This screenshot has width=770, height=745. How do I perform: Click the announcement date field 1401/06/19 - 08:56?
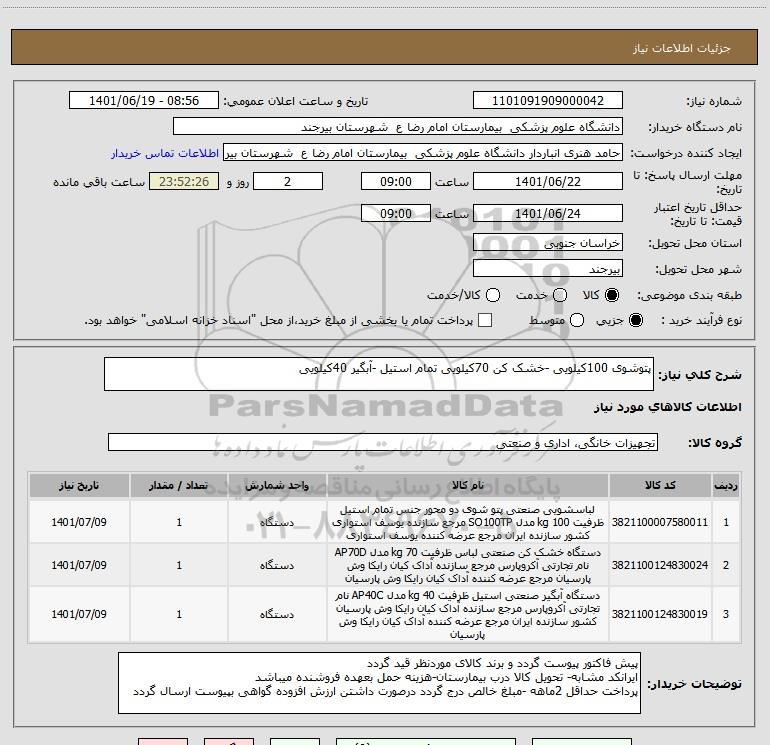(x=144, y=101)
